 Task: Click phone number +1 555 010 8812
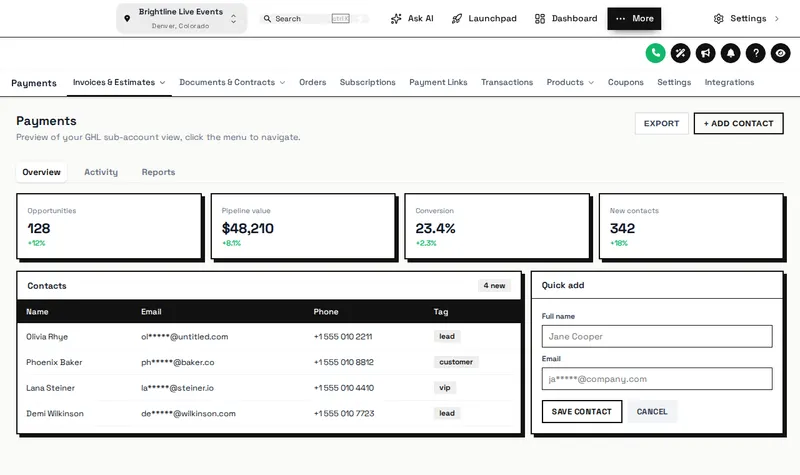(344, 362)
